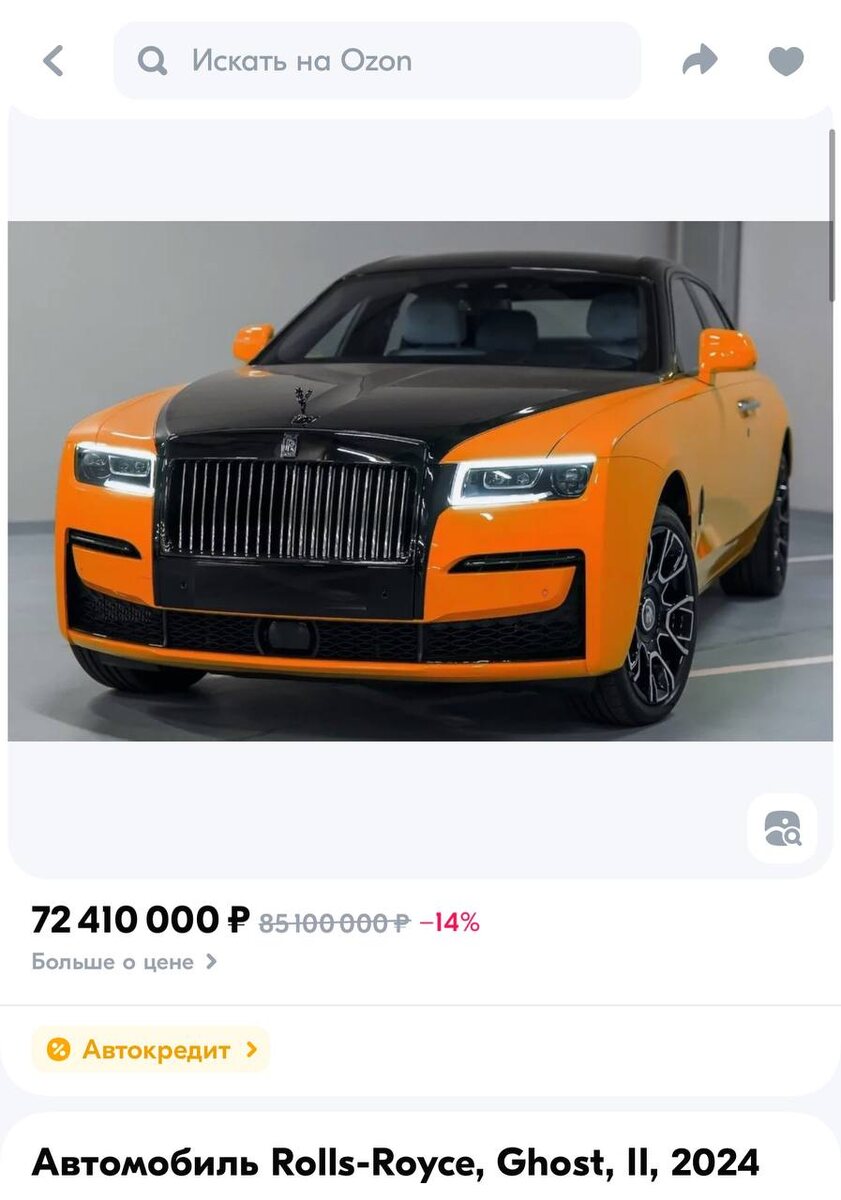This screenshot has width=841, height=1200.
Task: Open the "Автомобиль Rolls-Royce, Ghost" title
Action: click(x=396, y=1163)
